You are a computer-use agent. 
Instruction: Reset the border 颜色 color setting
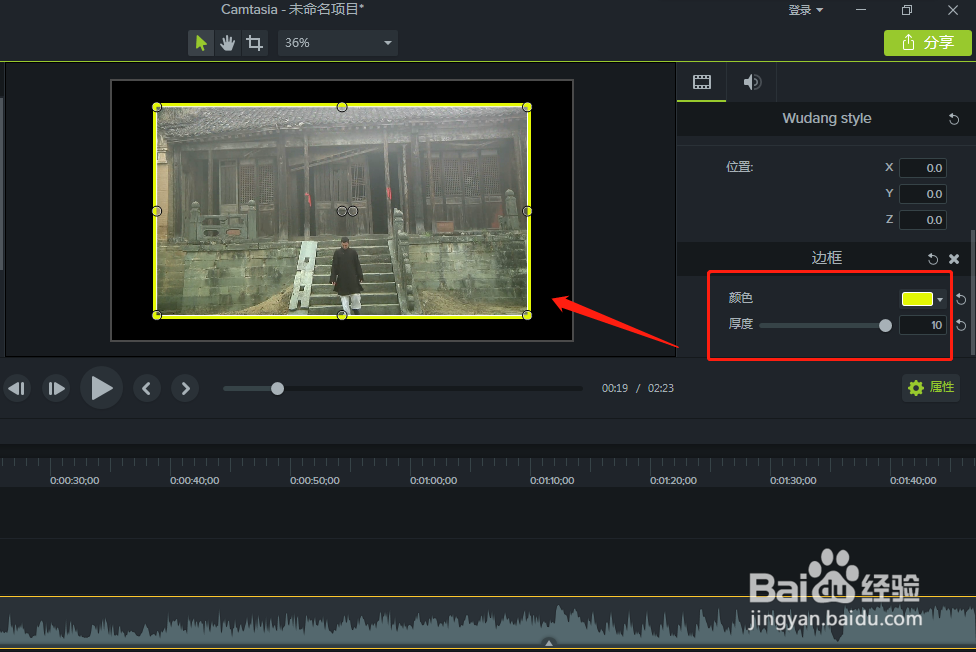pos(959,297)
